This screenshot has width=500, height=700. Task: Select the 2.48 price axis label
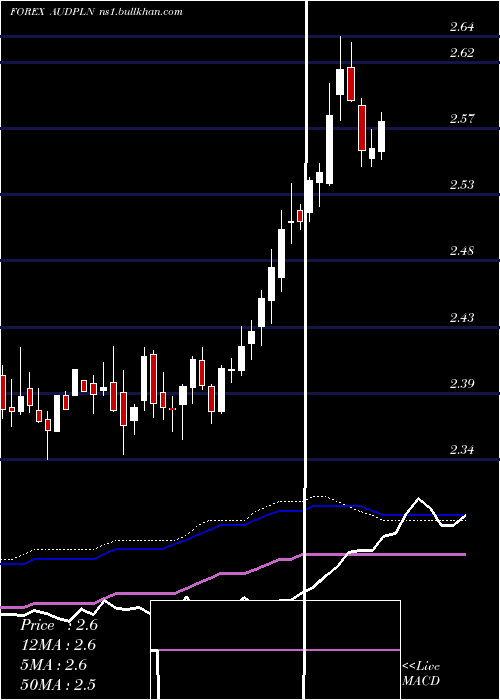[x=462, y=251]
